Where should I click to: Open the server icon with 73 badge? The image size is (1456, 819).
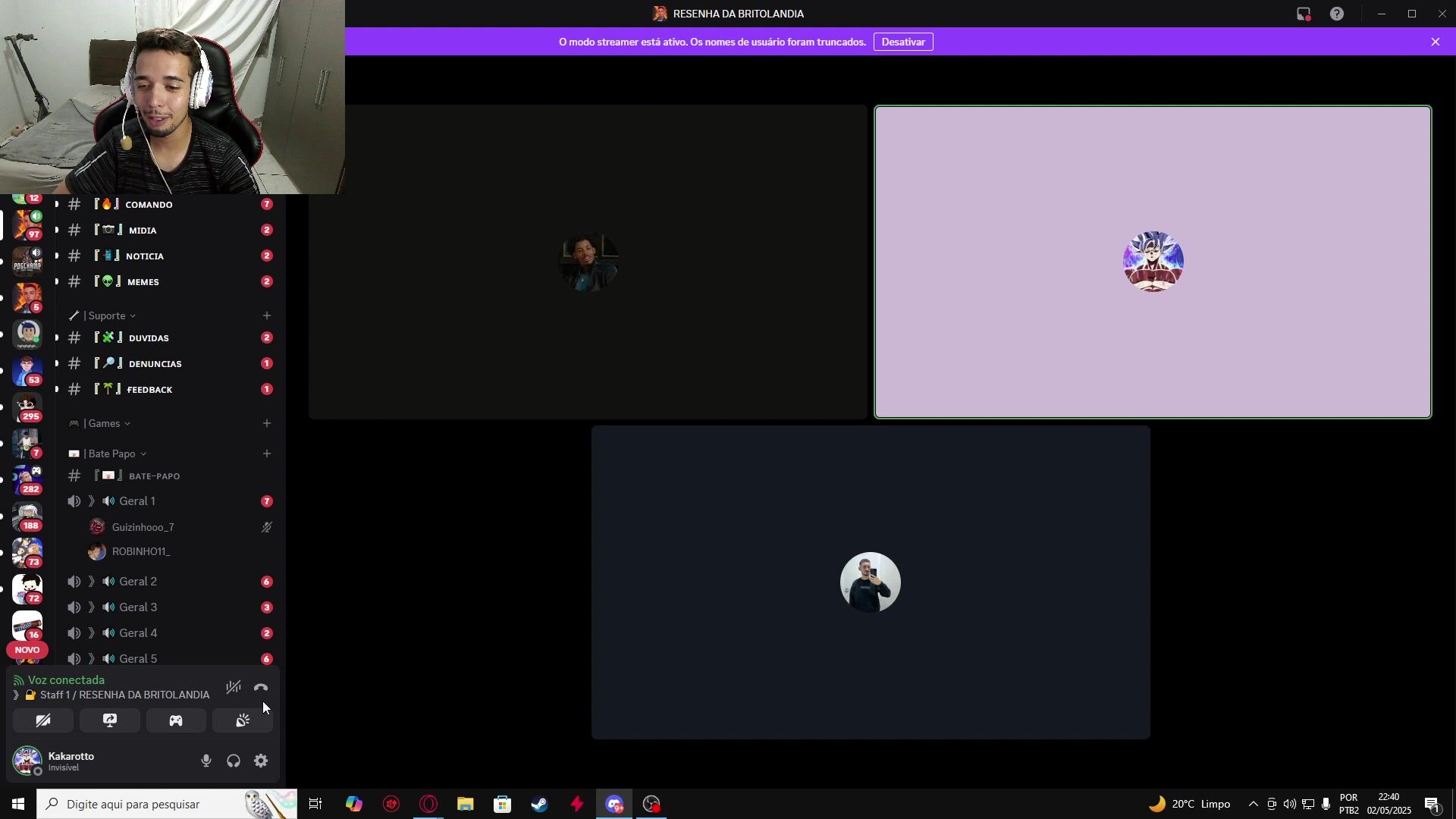27,552
